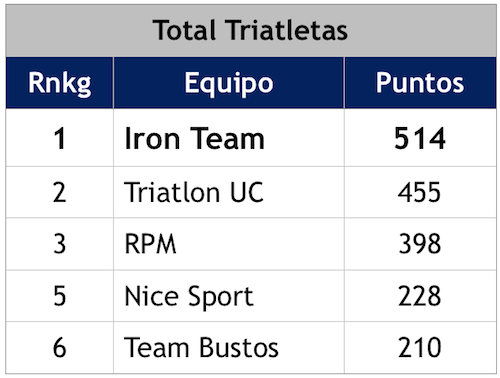Image resolution: width=500 pixels, height=378 pixels.
Task: Click the Total Triatletas title cell
Action: 251,30
